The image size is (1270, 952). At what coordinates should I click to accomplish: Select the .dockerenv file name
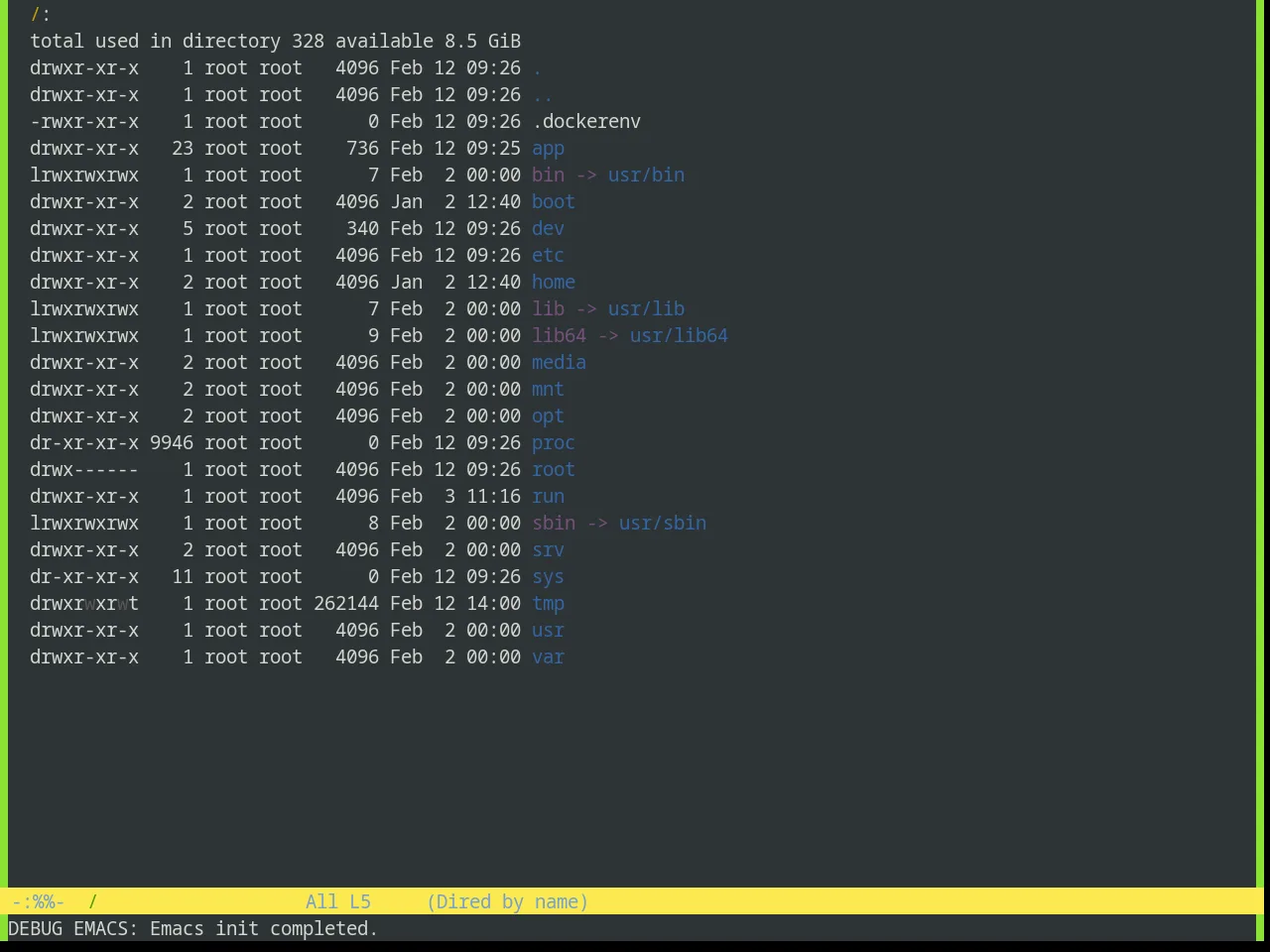pyautogui.click(x=586, y=122)
